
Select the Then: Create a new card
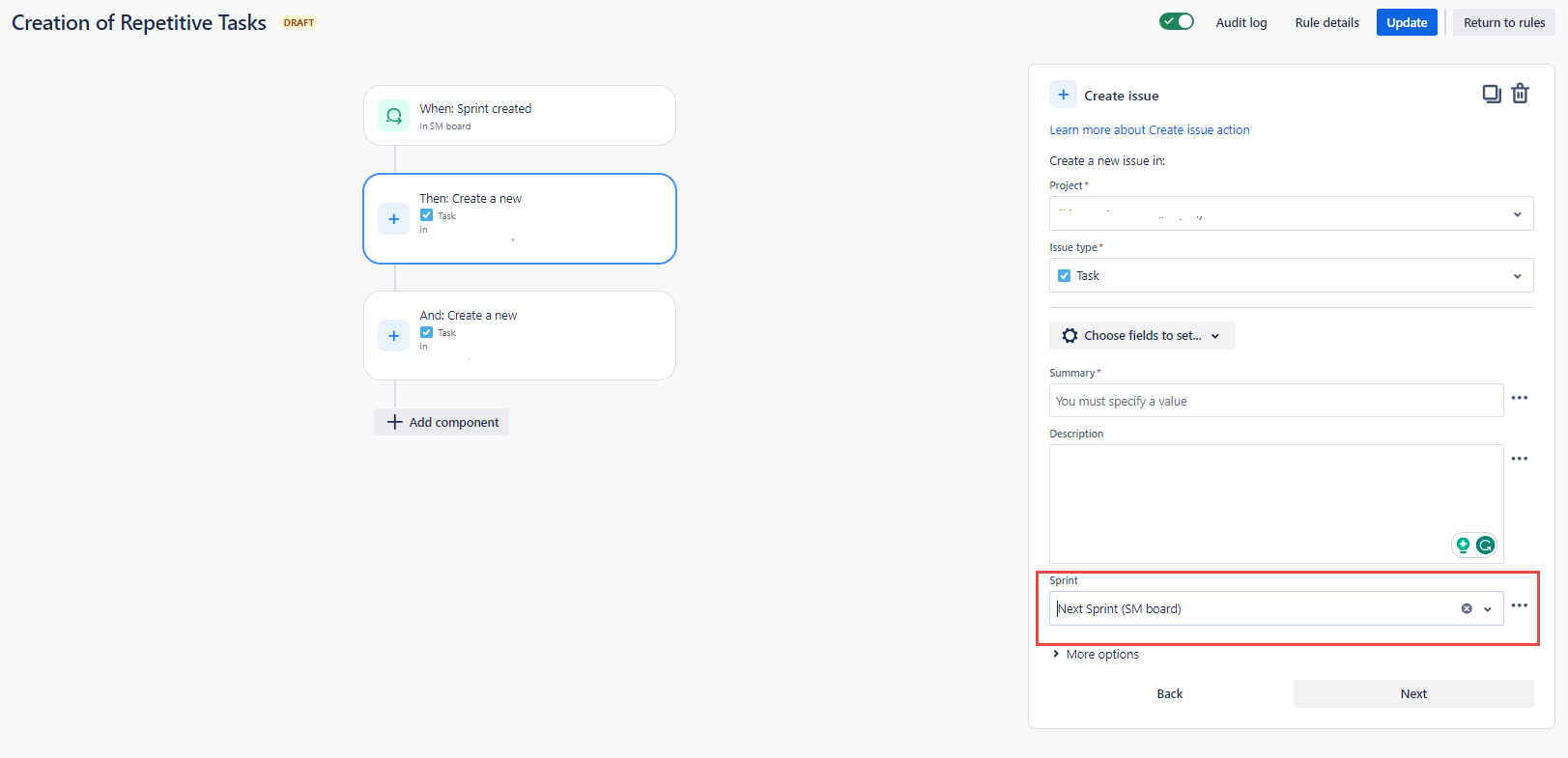(520, 219)
